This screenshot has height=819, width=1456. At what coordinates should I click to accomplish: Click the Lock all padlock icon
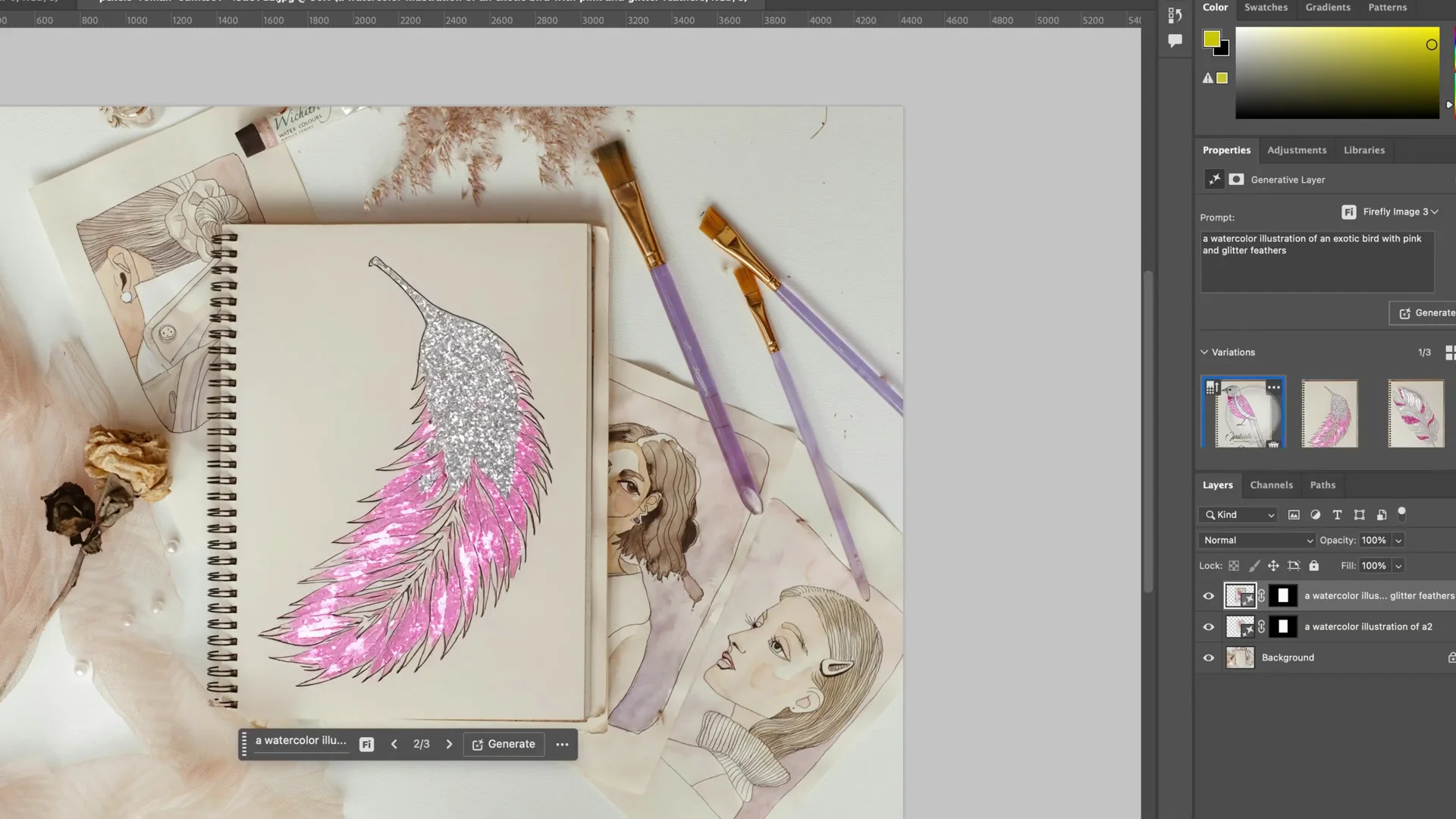pos(1314,566)
